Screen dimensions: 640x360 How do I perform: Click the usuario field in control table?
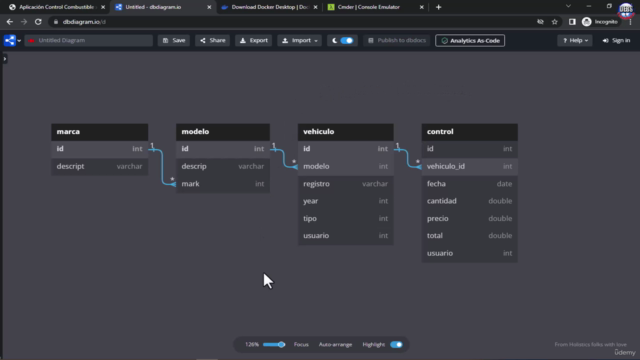point(469,253)
